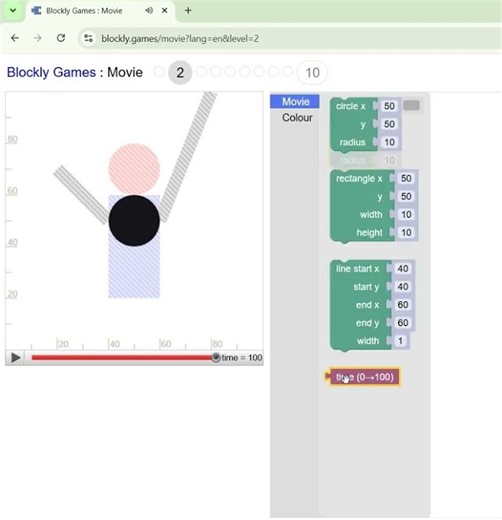Edit line end y value 60
This screenshot has width=502, height=520.
(x=403, y=323)
